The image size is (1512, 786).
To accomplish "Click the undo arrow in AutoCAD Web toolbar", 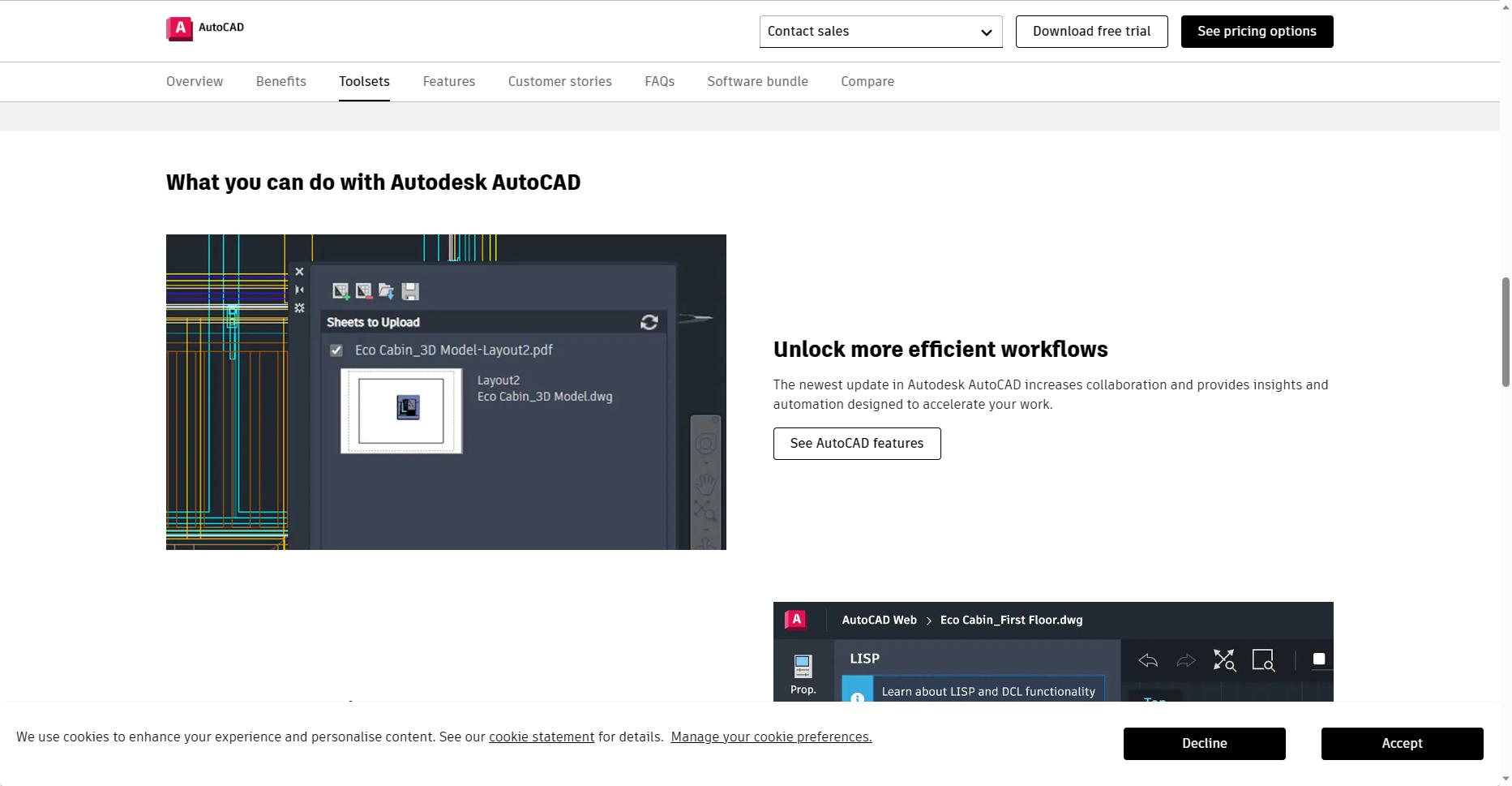I will 1148,660.
